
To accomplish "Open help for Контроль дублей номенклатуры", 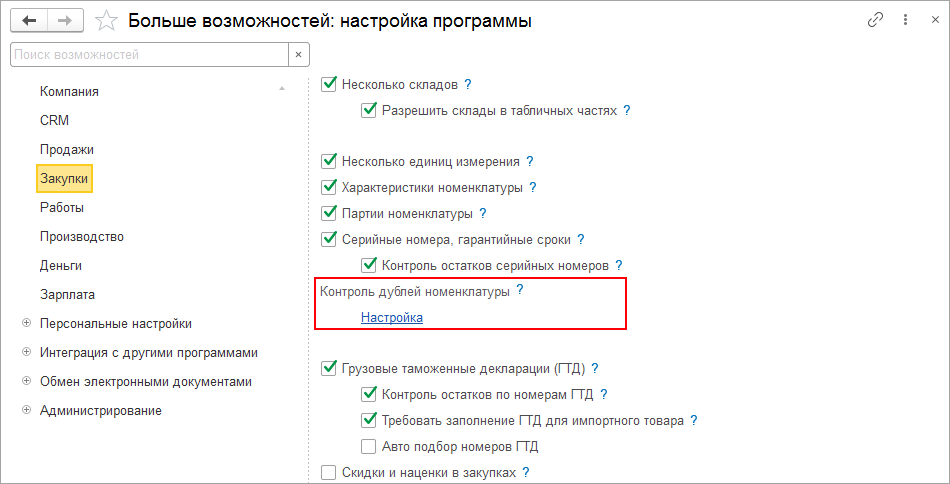I will (x=520, y=290).
